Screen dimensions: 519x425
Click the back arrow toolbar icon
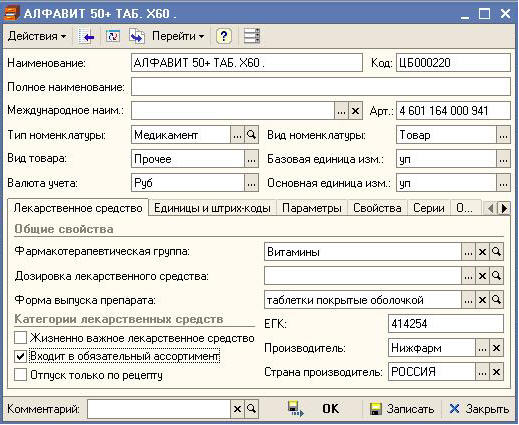[87, 36]
